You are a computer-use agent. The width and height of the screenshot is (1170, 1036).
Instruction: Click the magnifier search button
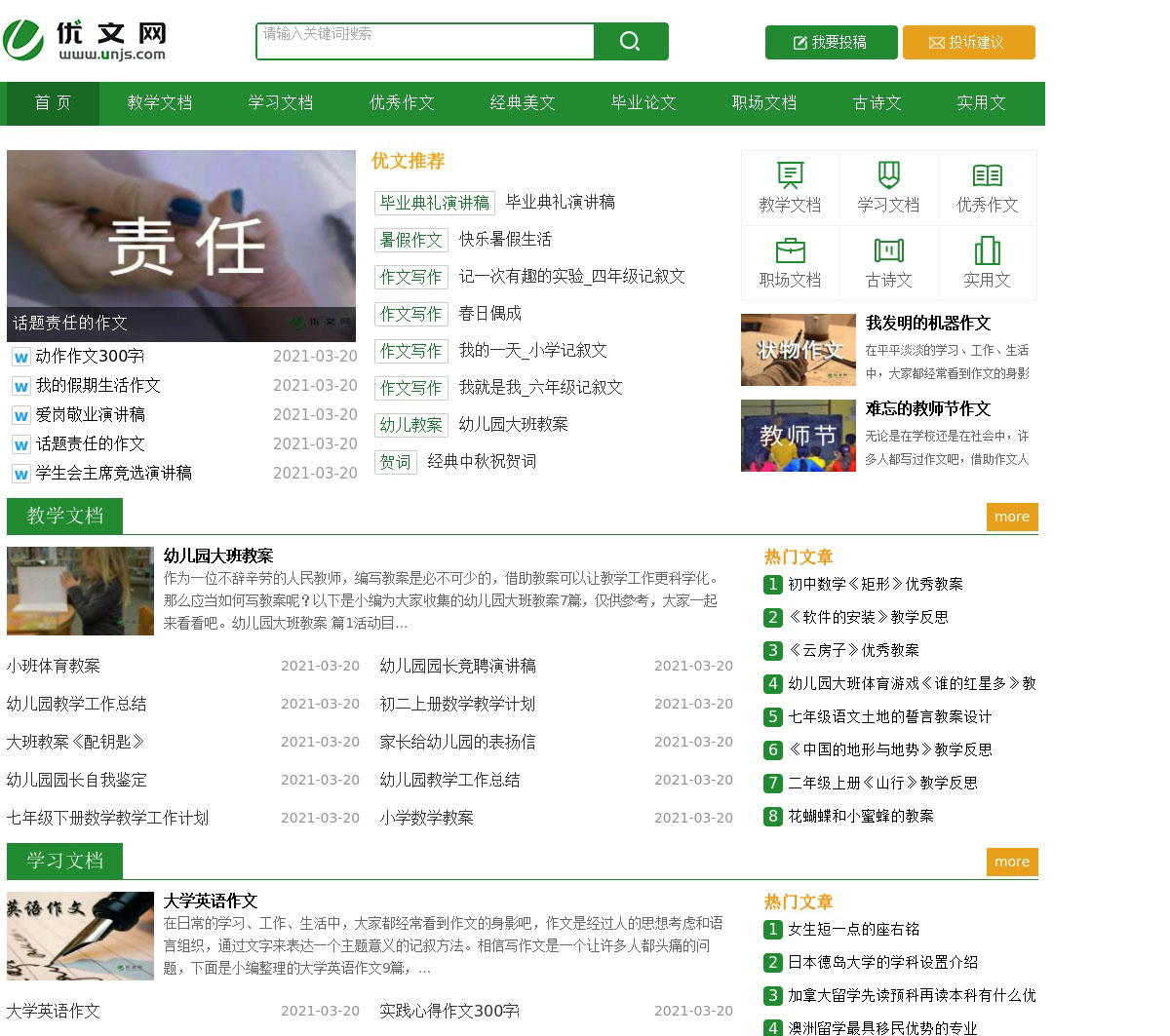tap(630, 41)
